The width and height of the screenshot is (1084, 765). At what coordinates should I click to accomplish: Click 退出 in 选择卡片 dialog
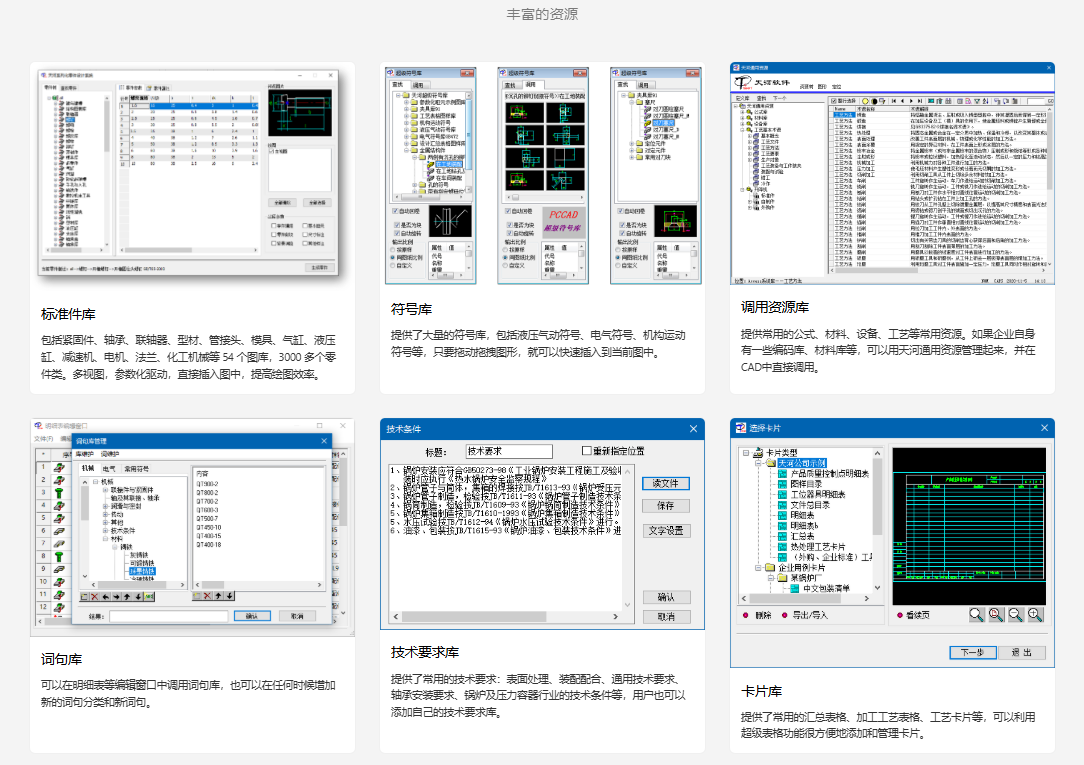coord(1021,652)
